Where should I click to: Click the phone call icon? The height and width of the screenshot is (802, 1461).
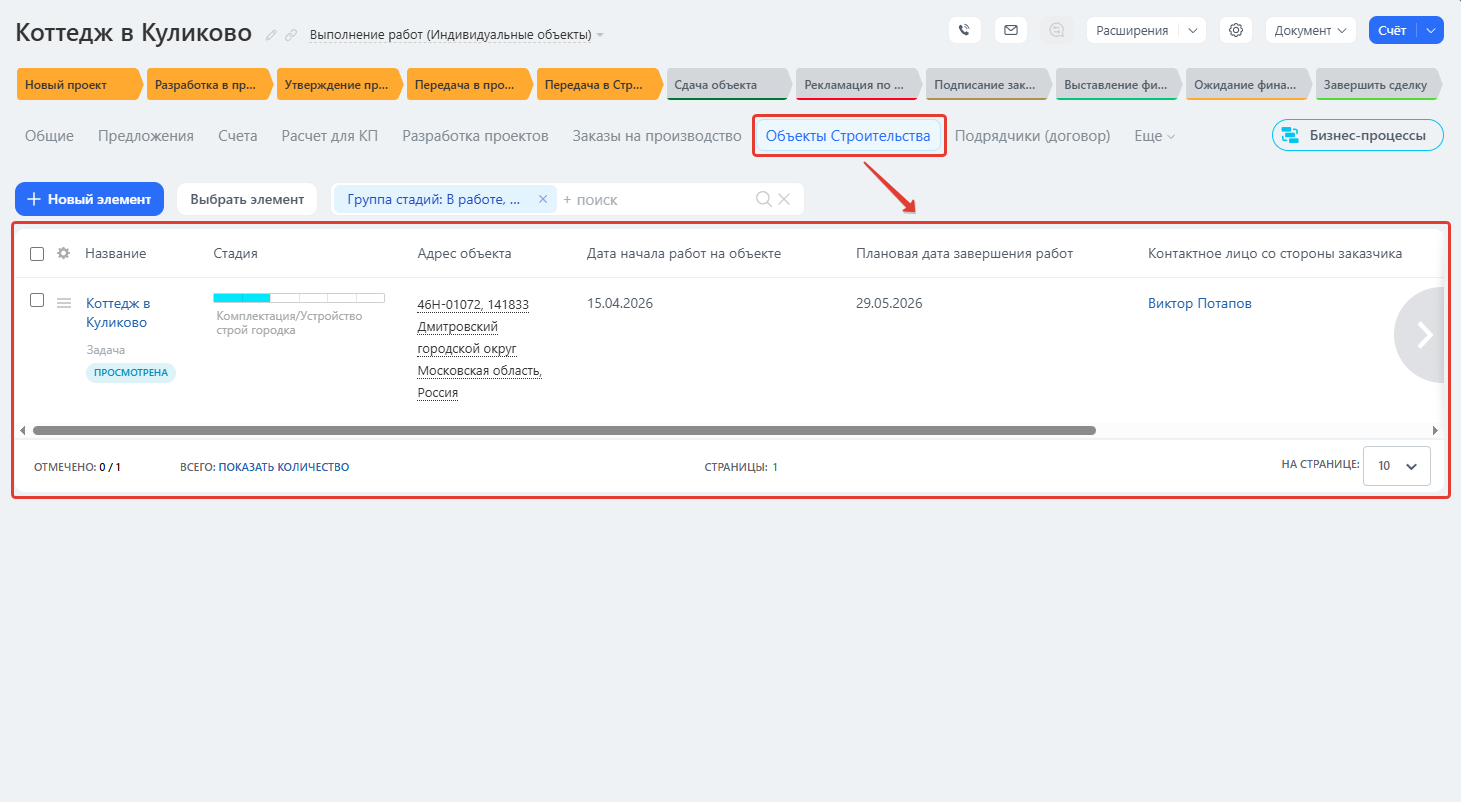click(964, 30)
